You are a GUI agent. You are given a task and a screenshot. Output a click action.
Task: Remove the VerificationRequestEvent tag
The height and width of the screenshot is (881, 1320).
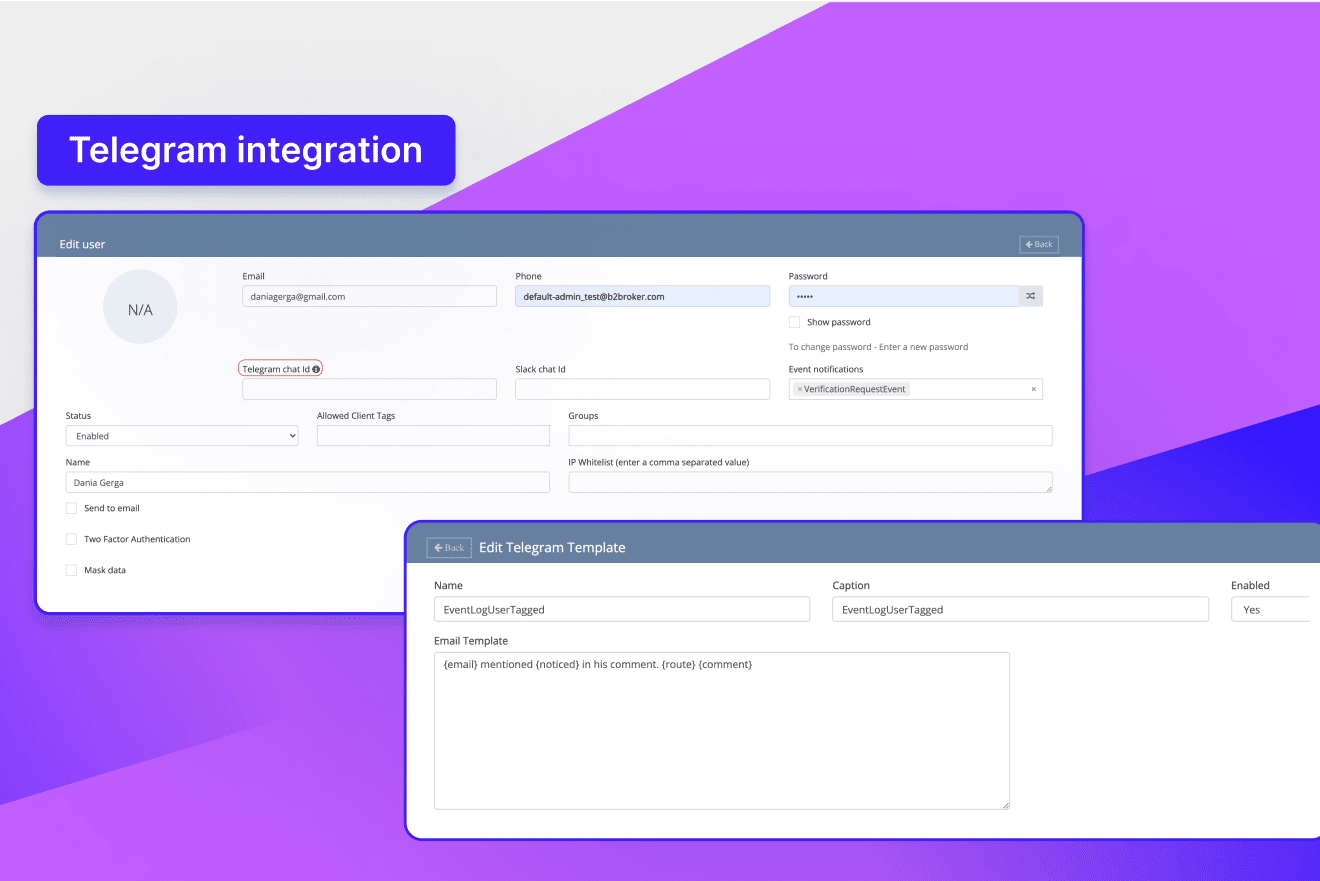[x=799, y=389]
